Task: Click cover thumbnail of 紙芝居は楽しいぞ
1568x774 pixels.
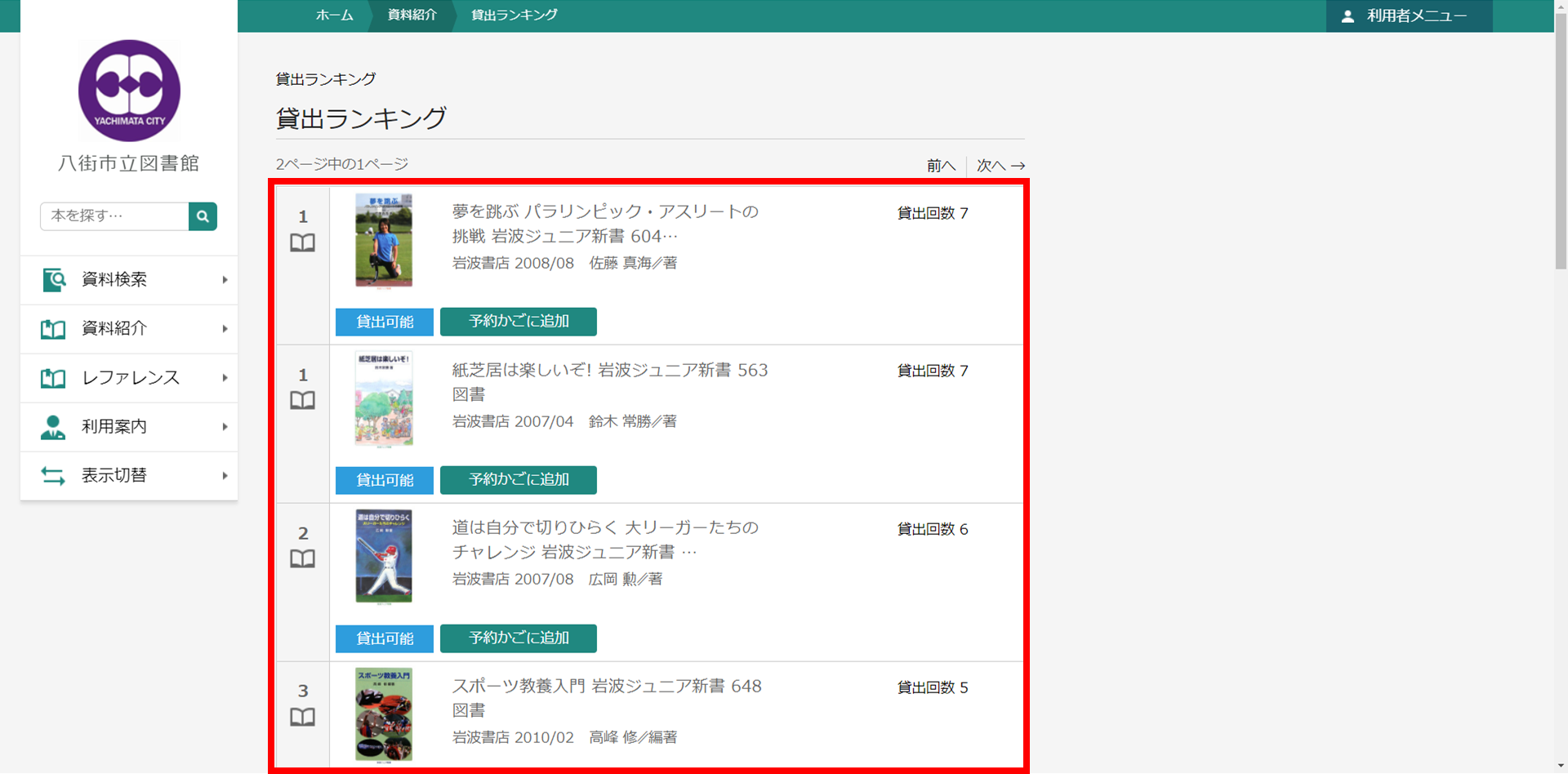Action: coord(384,398)
